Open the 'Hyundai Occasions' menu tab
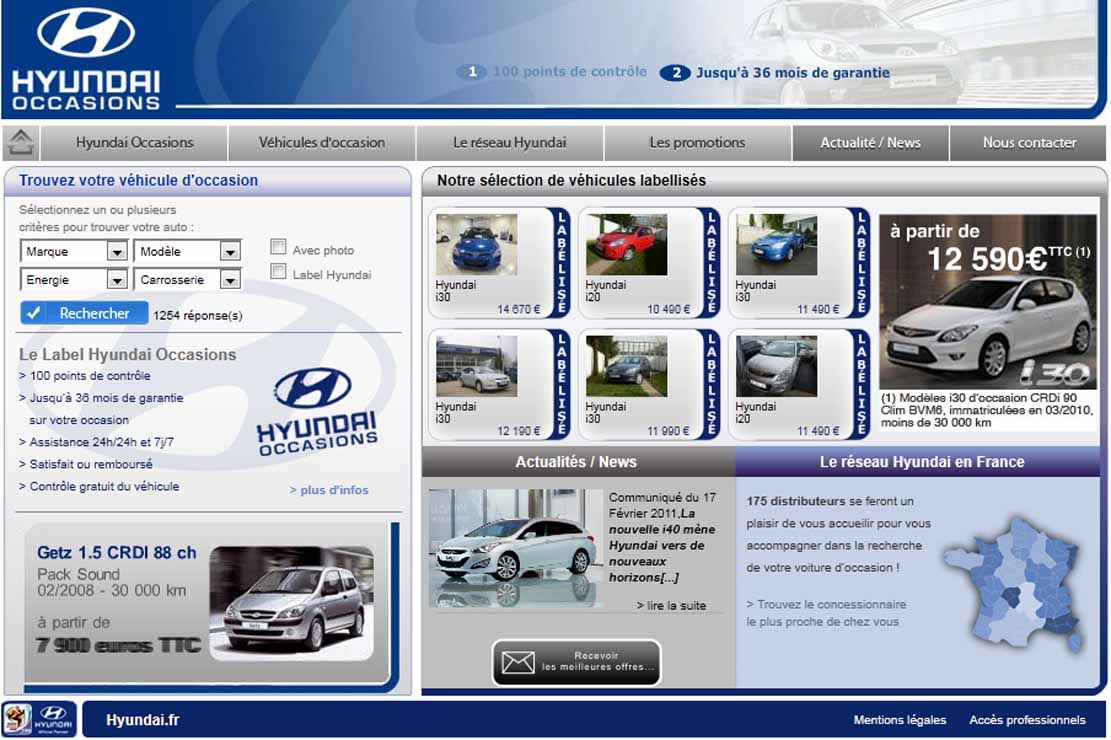The width and height of the screenshot is (1111, 740). [135, 142]
